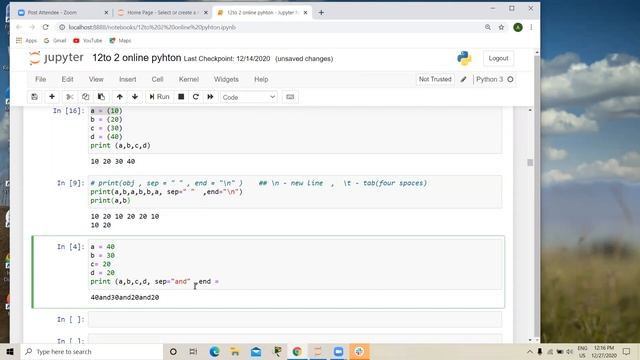Click the output text 40and30and20and20
The height and width of the screenshot is (360, 640).
pos(125,297)
